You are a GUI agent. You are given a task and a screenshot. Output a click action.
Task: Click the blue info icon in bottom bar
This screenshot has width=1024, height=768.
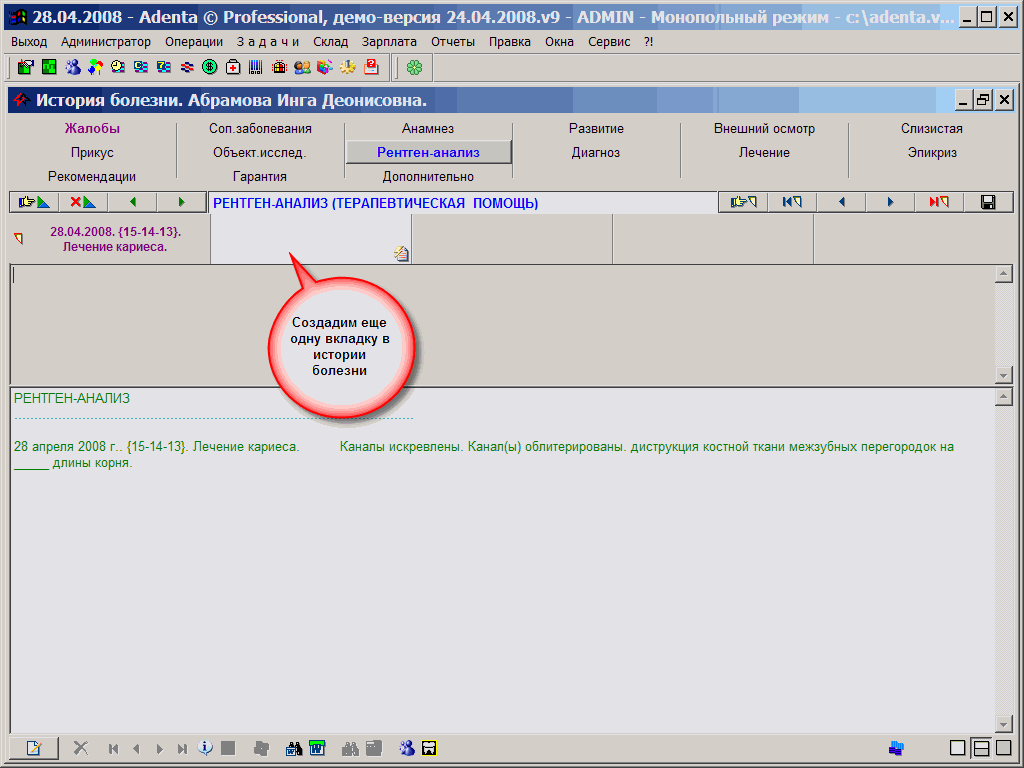coord(205,747)
